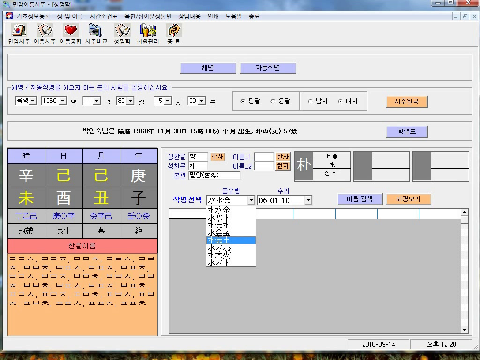Screen dimensions: 480x360
Task: Click the upper small orange button before the 朴 box
Action: pos(283,157)
